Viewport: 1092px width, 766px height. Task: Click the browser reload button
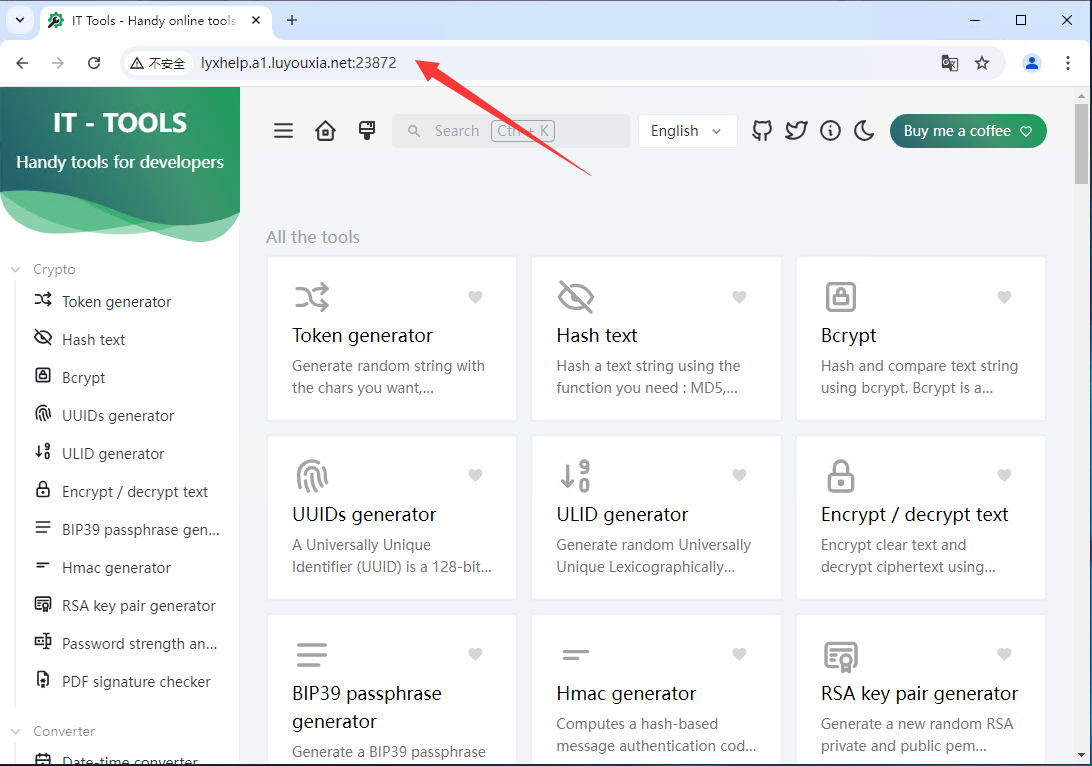(x=94, y=63)
